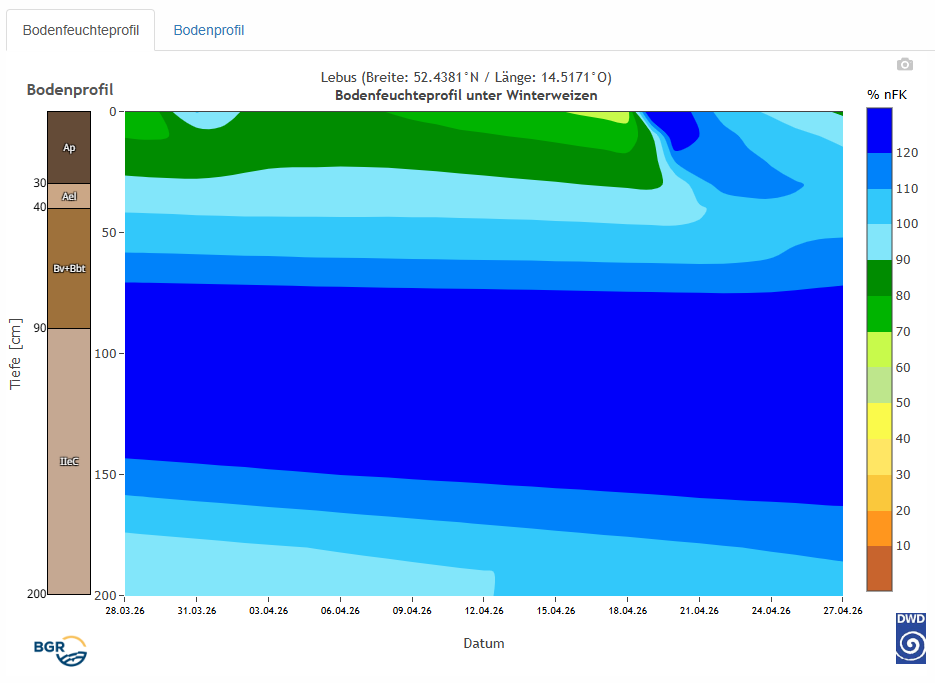The width and height of the screenshot is (935, 683).
Task: Click the yellow 40 % nFK swatch
Action: pyautogui.click(x=879, y=420)
